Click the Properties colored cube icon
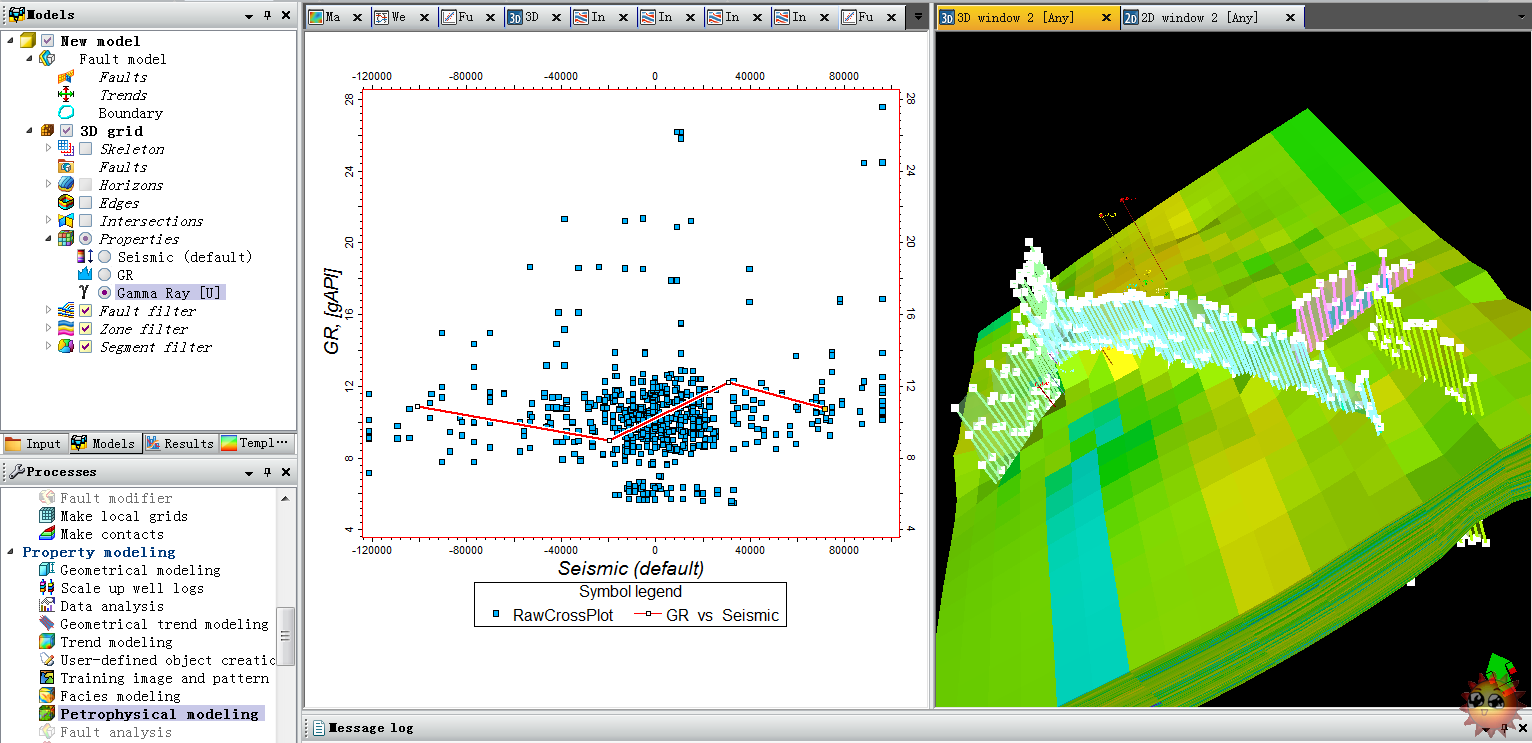The height and width of the screenshot is (743, 1532). pos(66,239)
